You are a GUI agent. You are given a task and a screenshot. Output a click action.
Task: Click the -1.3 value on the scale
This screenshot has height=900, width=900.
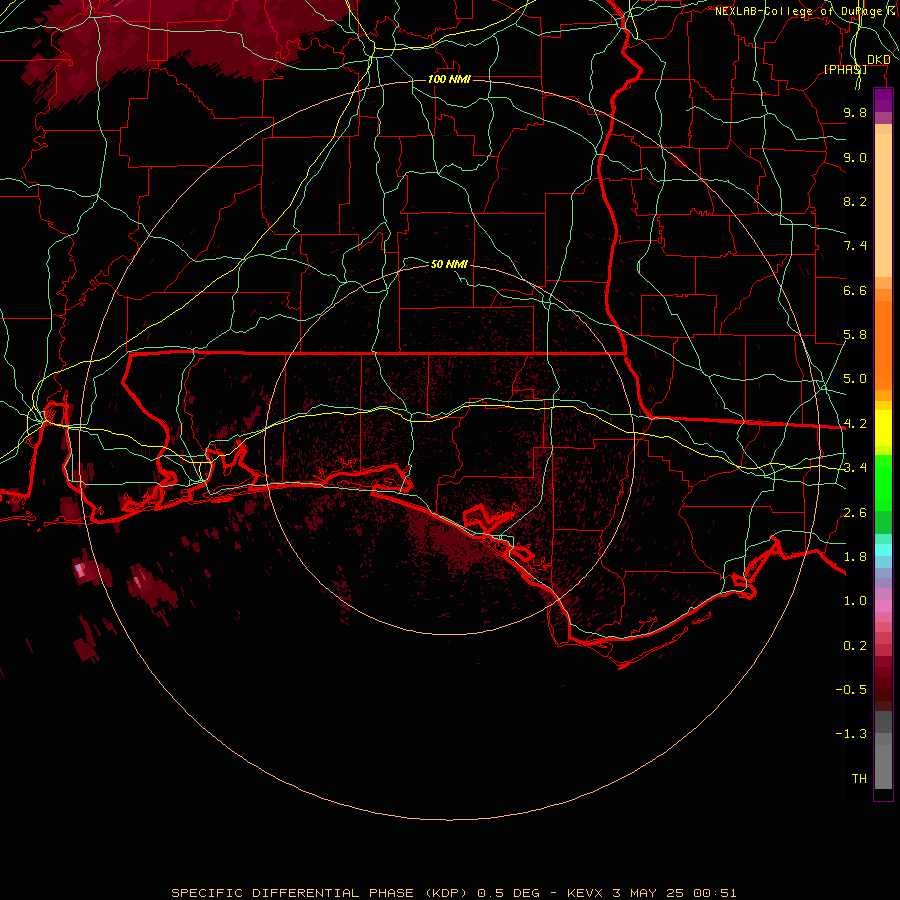(x=851, y=734)
